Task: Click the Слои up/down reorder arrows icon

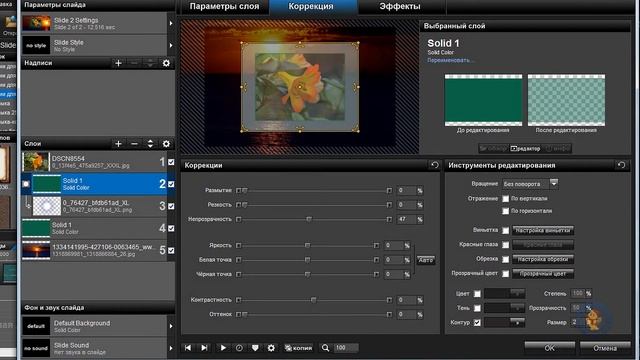Action: click(x=150, y=144)
